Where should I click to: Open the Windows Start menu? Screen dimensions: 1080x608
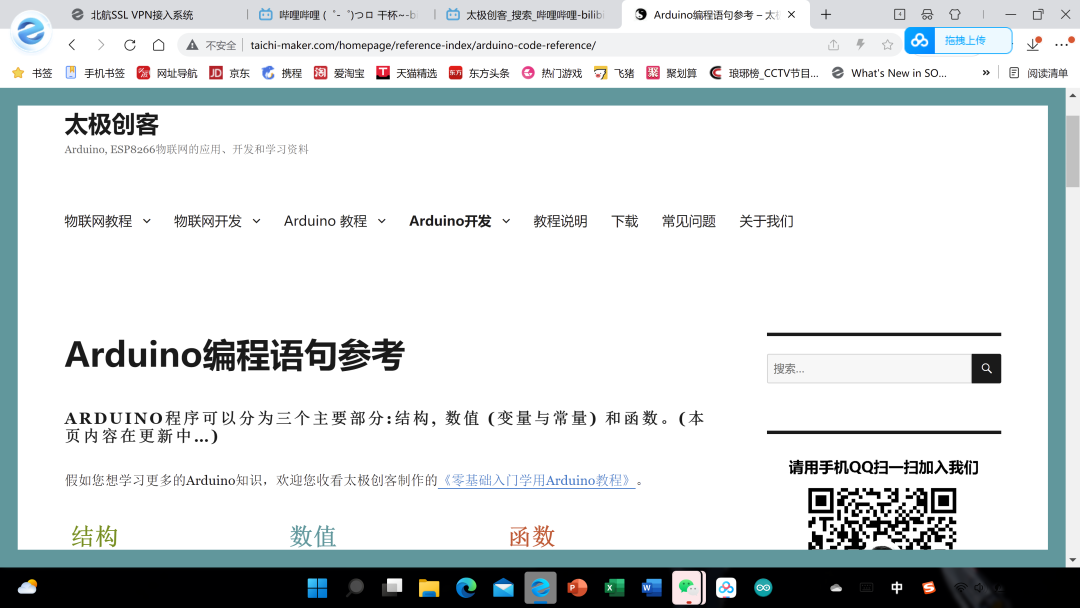pos(318,587)
